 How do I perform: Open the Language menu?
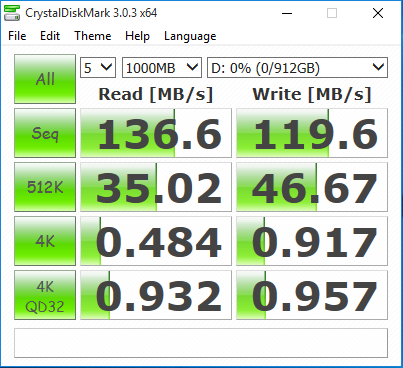tap(190, 36)
